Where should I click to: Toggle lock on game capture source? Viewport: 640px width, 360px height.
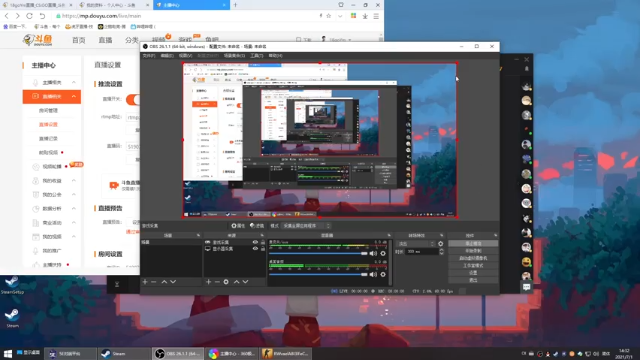tap(263, 242)
